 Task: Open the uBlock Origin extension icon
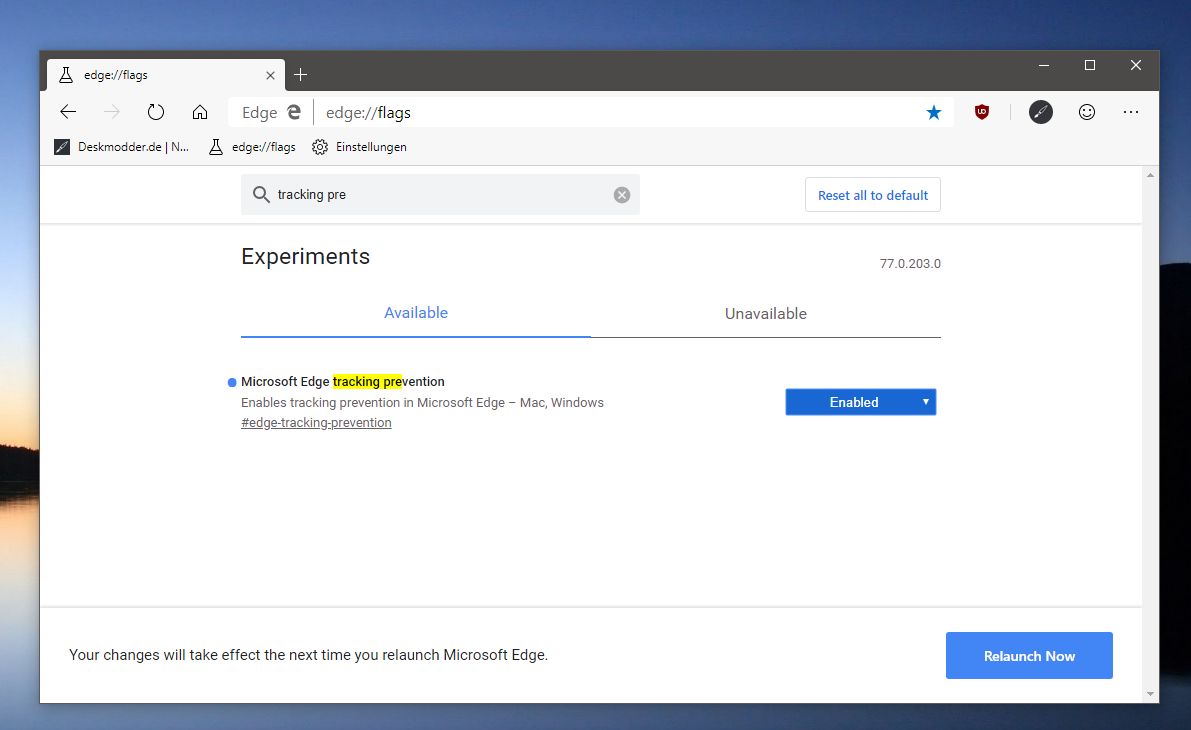[981, 112]
